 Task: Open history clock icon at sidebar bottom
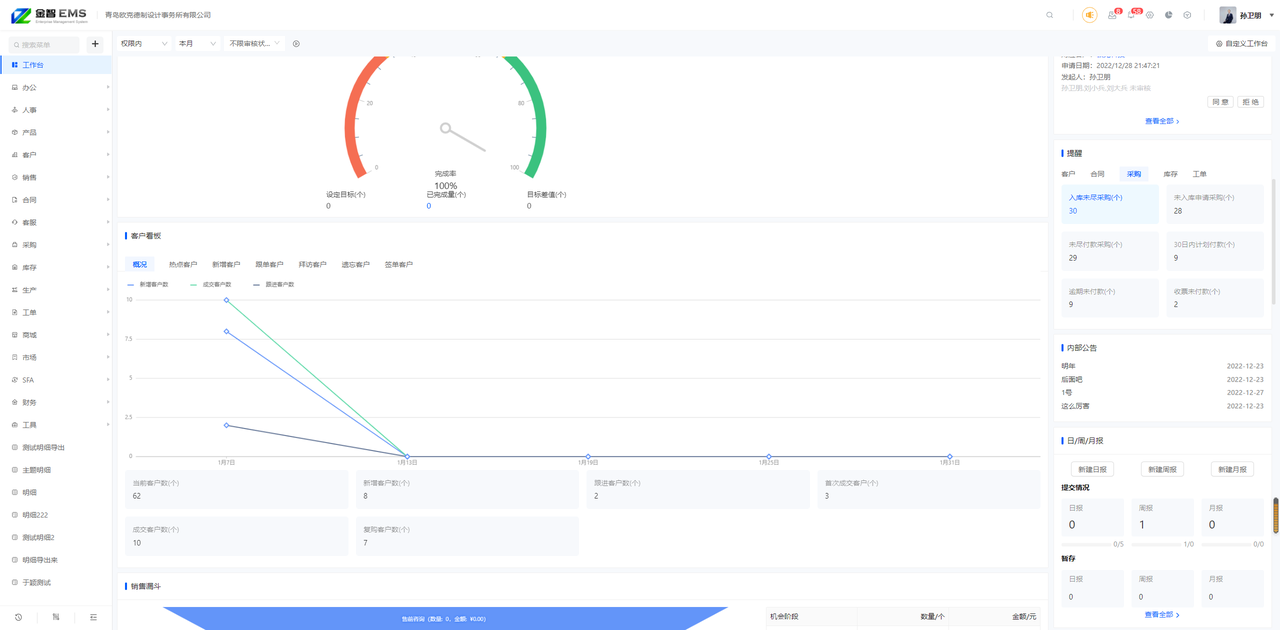coord(18,617)
